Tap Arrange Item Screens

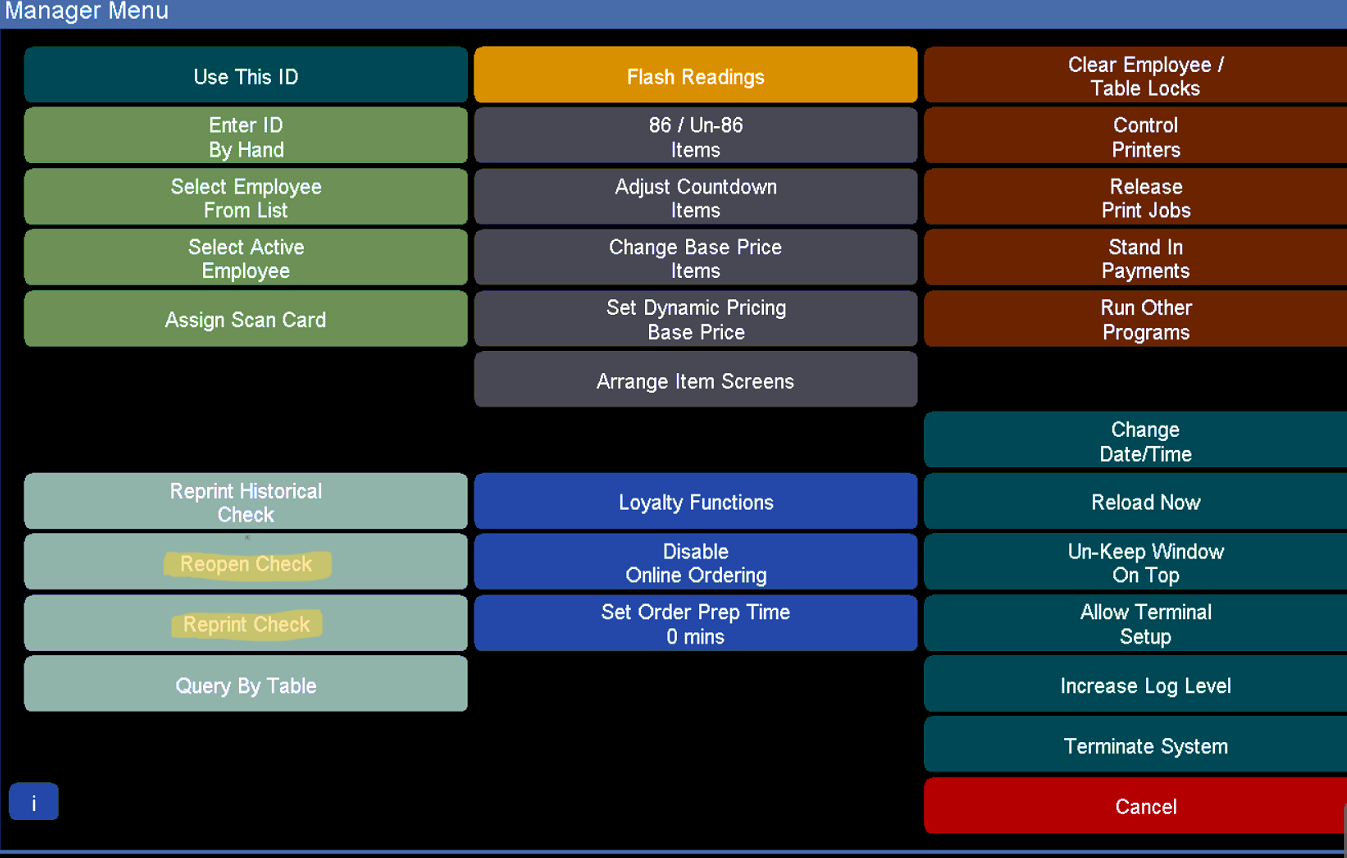(x=696, y=380)
